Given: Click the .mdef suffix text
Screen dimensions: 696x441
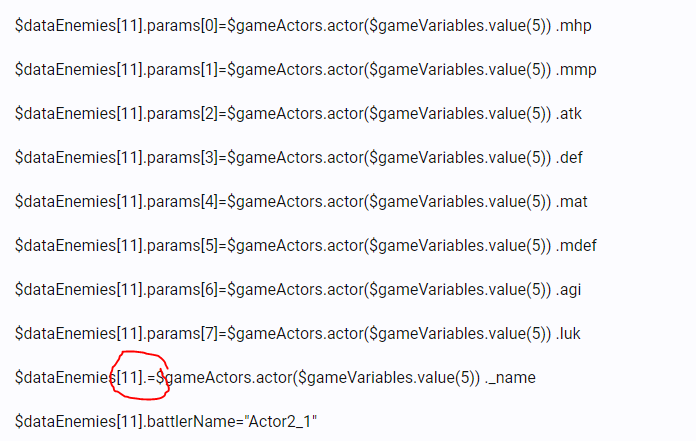Looking at the screenshot, I should [x=576, y=245].
